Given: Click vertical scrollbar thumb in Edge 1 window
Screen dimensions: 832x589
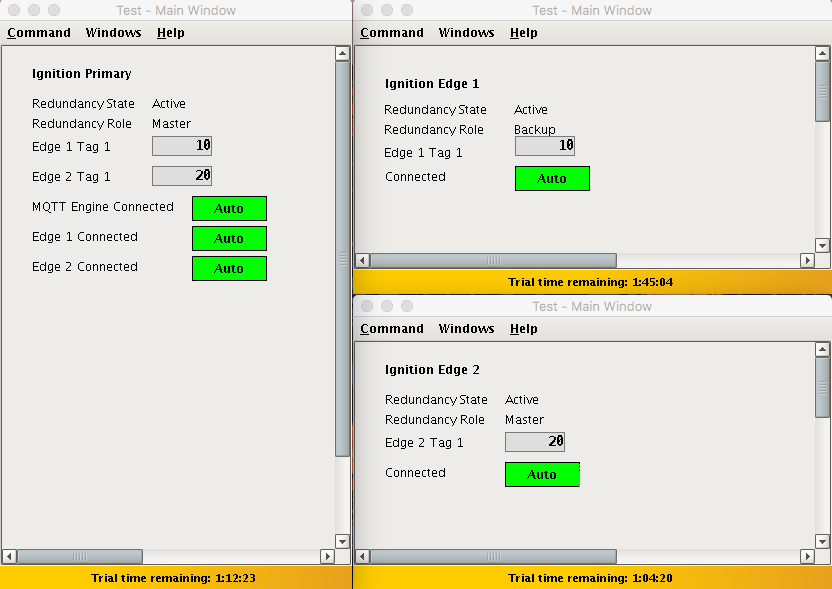Looking at the screenshot, I should [x=822, y=91].
